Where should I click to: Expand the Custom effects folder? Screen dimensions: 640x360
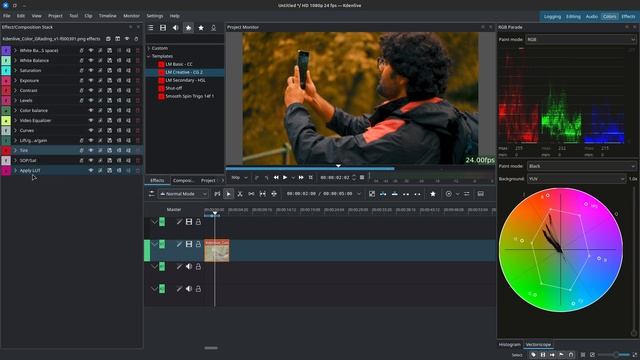point(149,48)
